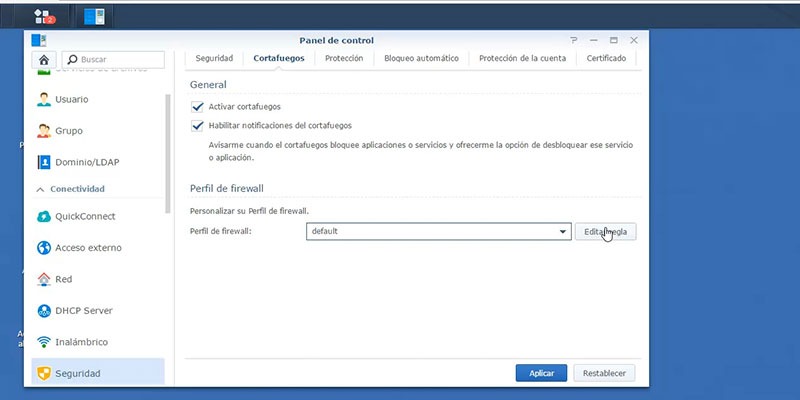Viewport: 800px width, 400px height.
Task: Click the QuickConnect cloud icon
Action: [x=44, y=216]
